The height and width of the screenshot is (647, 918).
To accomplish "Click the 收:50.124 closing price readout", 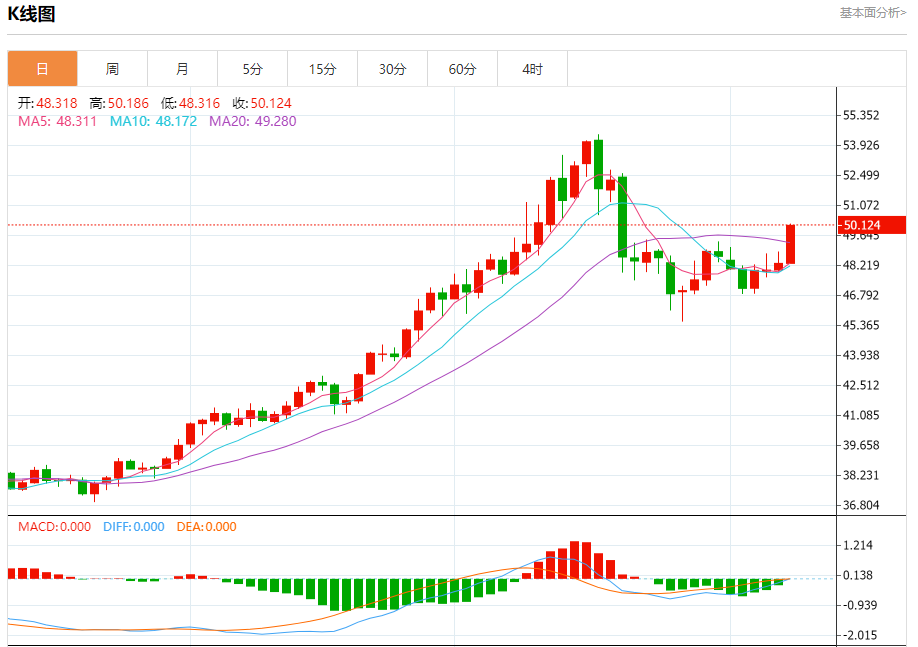I will pos(262,103).
